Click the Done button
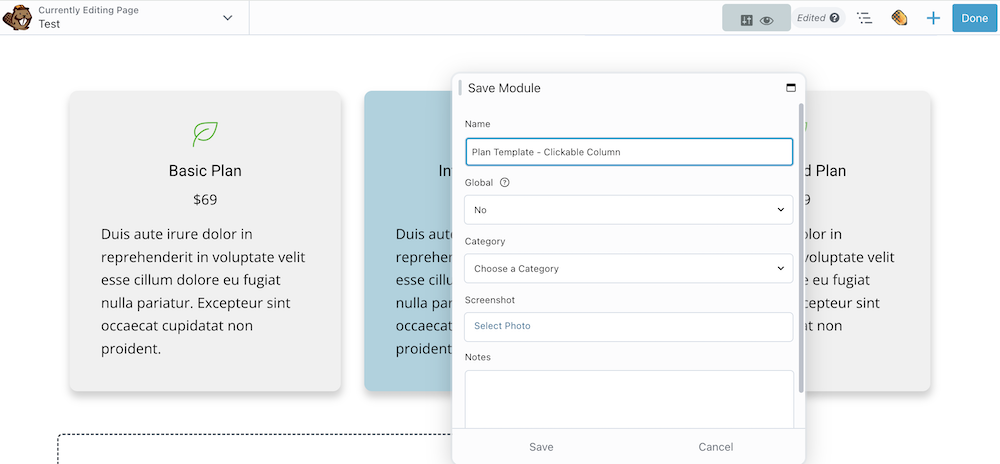This screenshot has width=1000, height=464. point(974,18)
